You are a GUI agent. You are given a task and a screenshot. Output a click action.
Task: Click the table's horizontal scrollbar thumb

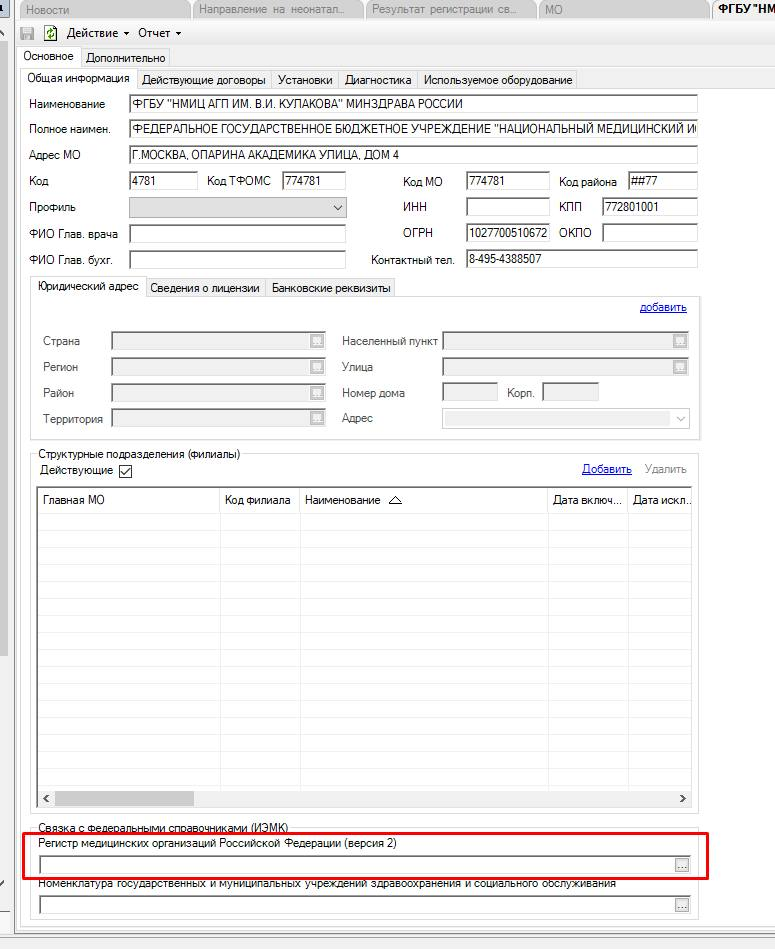pyautogui.click(x=124, y=798)
